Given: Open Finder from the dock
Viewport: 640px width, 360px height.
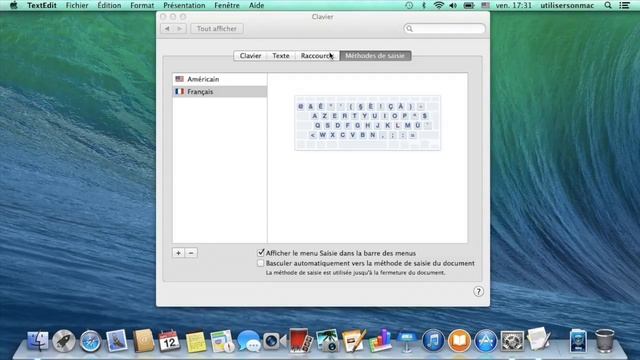Looking at the screenshot, I should 38,341.
